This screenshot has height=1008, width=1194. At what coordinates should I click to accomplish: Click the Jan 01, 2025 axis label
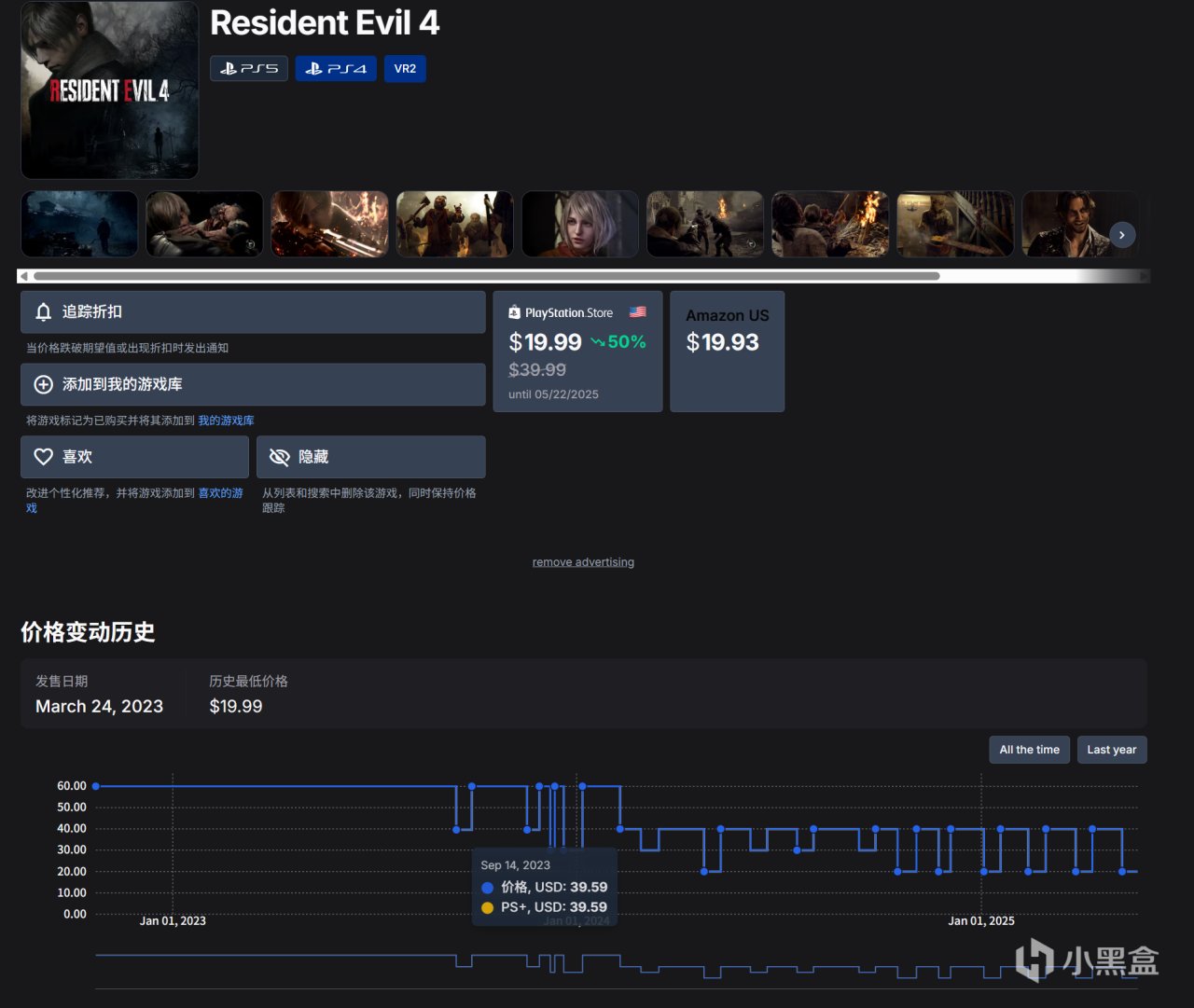click(x=981, y=921)
